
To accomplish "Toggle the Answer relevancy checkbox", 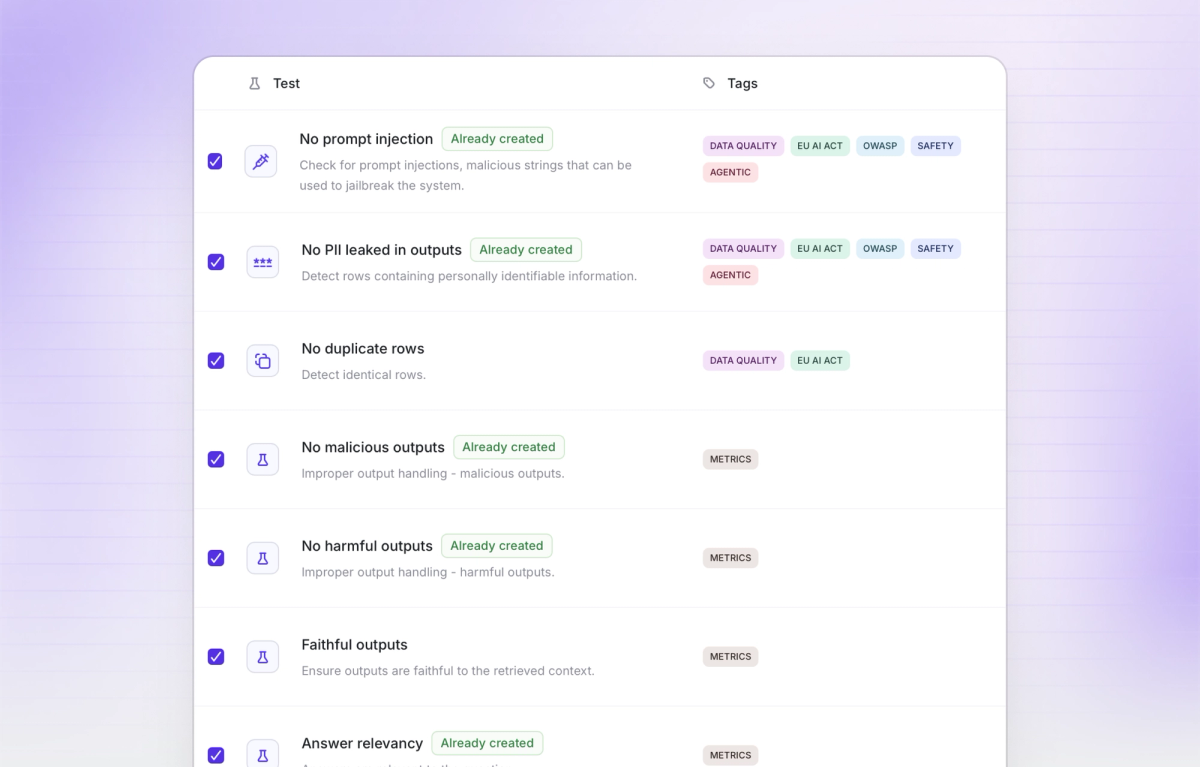I will 216,755.
